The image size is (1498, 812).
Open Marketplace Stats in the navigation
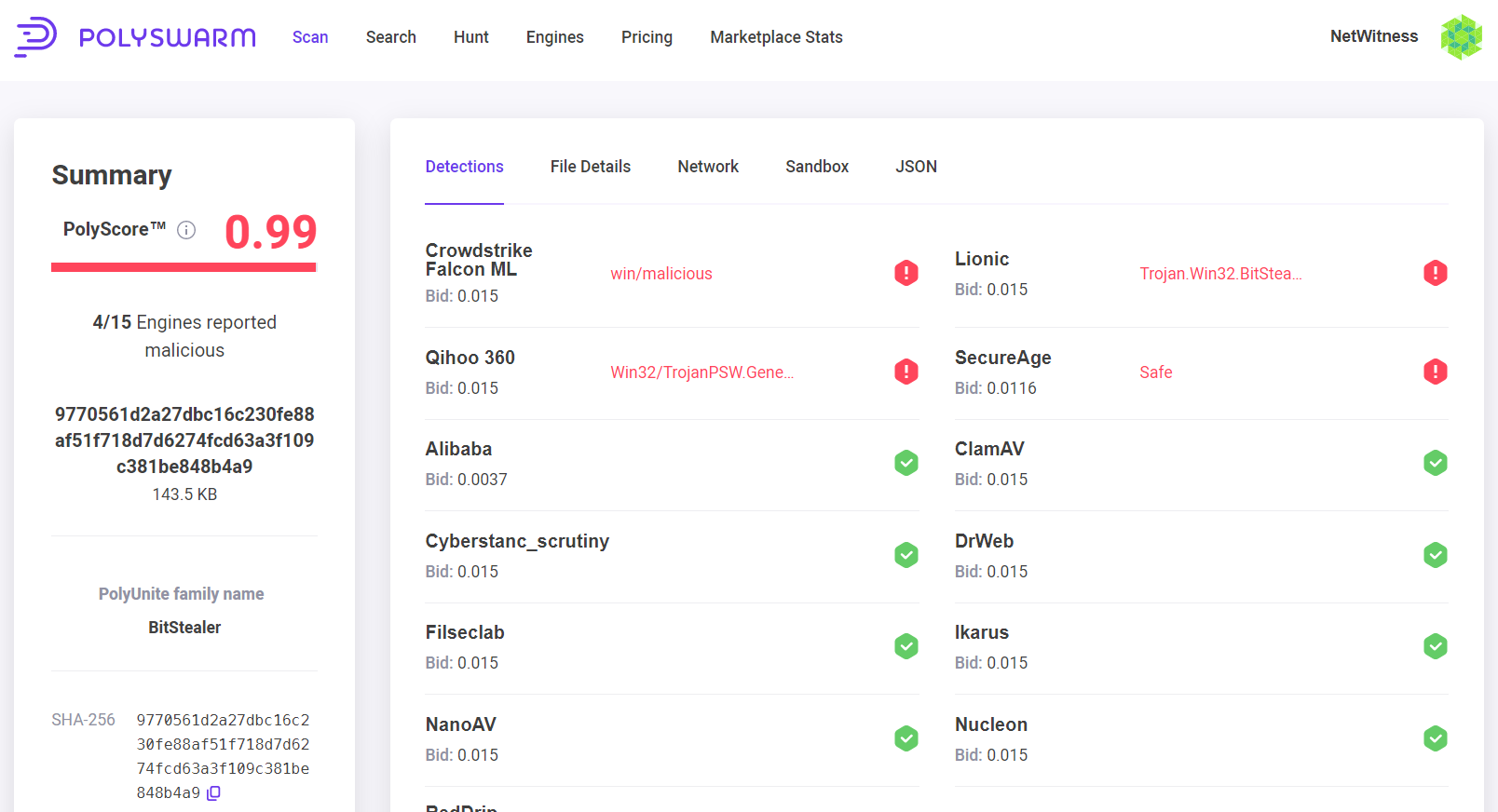point(776,37)
